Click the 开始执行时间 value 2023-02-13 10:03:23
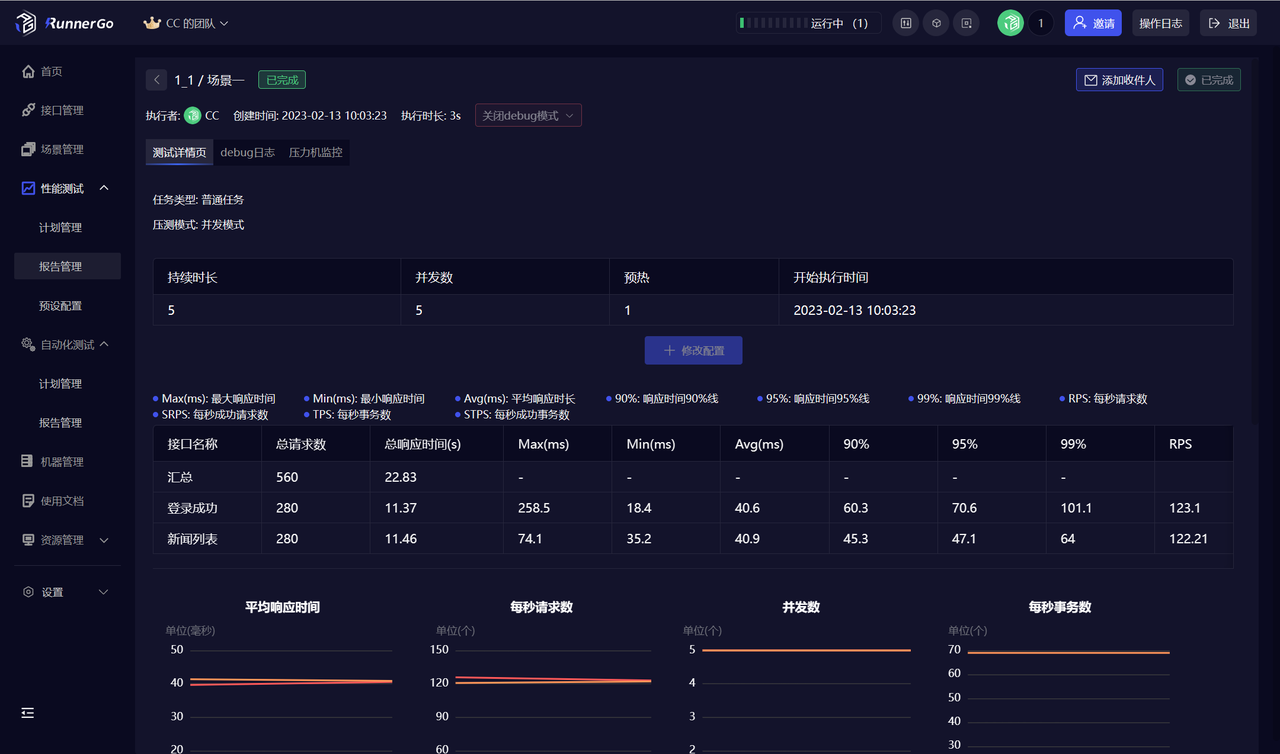Screen dimensions: 1280x754 [855, 310]
